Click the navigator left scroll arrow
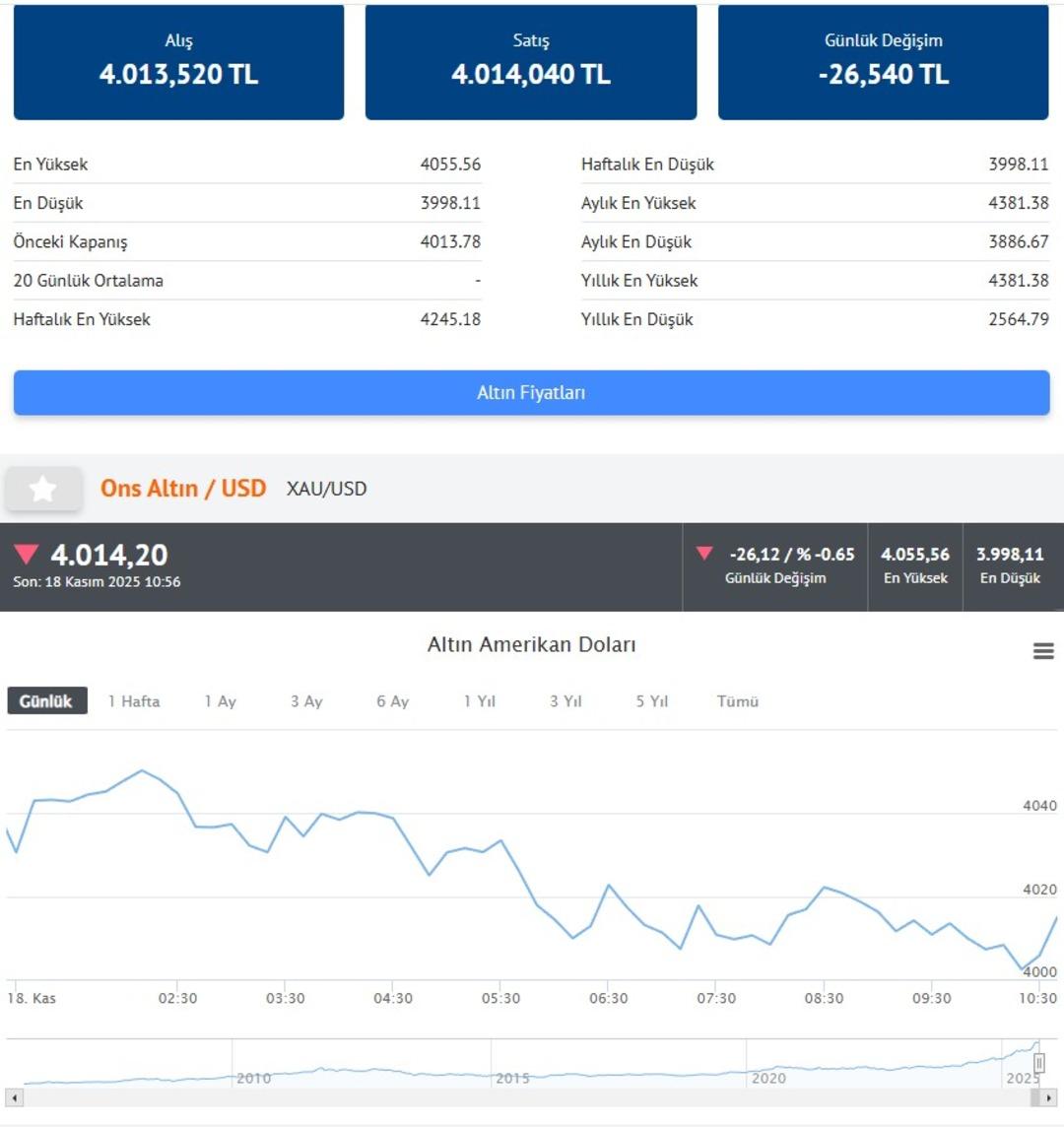The width and height of the screenshot is (1064, 1127). (15, 1097)
